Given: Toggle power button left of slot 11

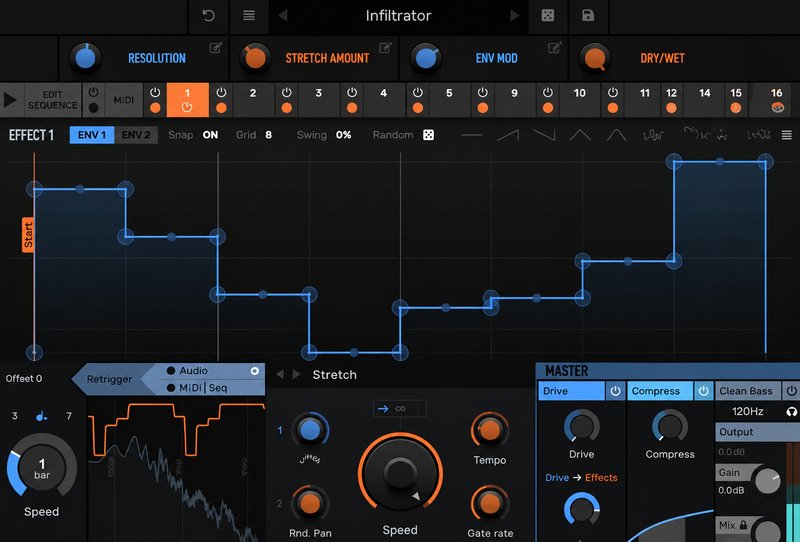Looking at the screenshot, I should point(613,93).
